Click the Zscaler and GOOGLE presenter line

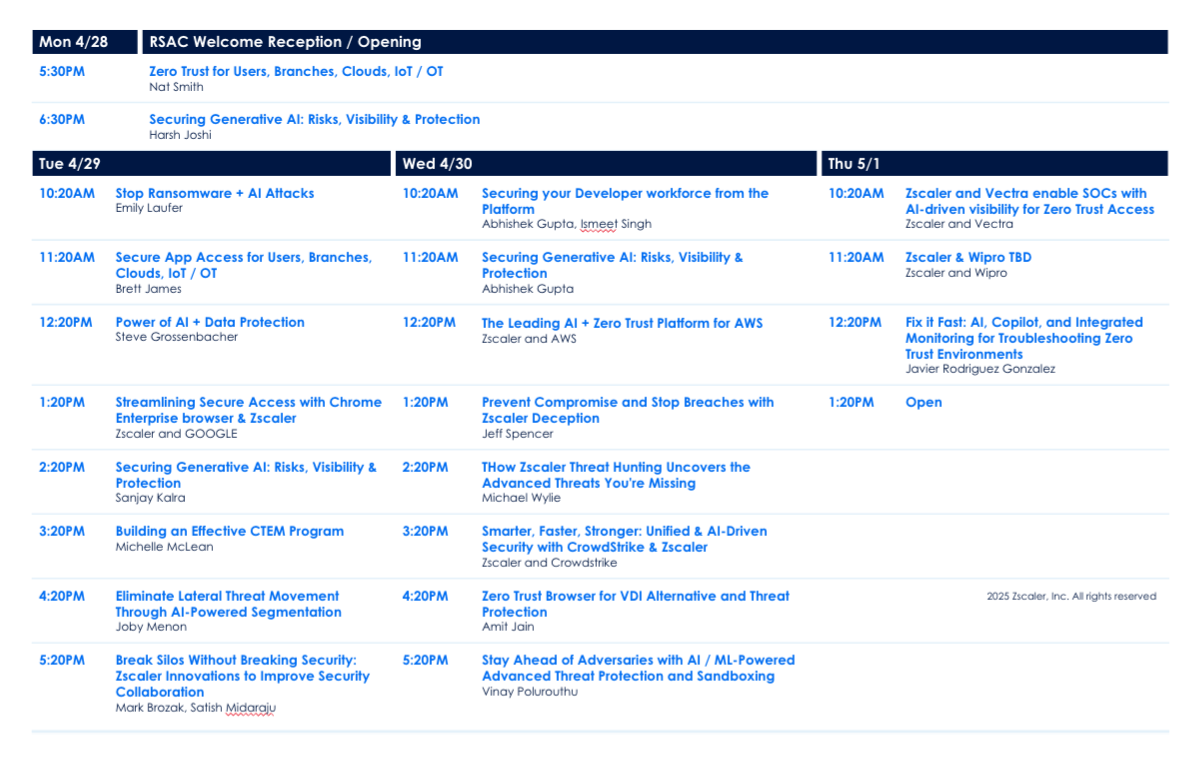pyautogui.click(x=176, y=434)
